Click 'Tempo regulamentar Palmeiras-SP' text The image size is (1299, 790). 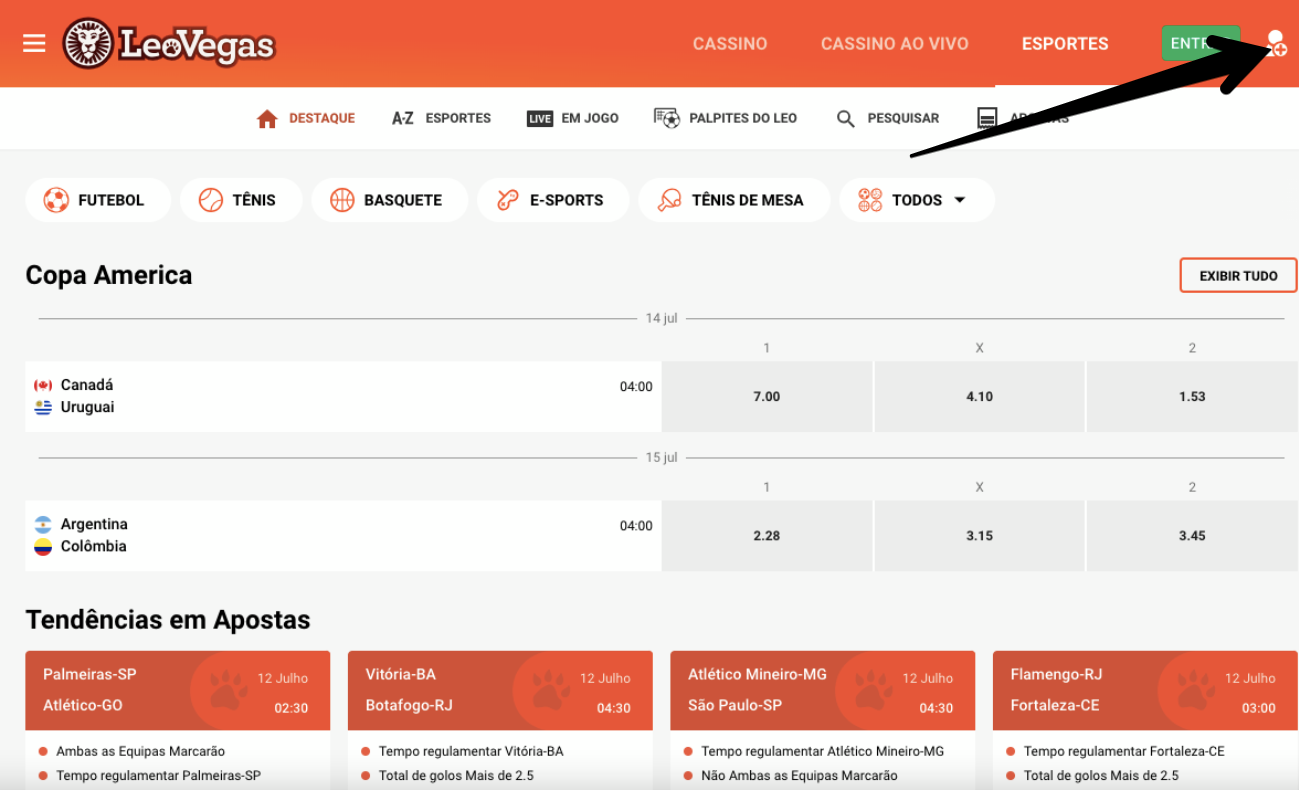click(x=158, y=775)
